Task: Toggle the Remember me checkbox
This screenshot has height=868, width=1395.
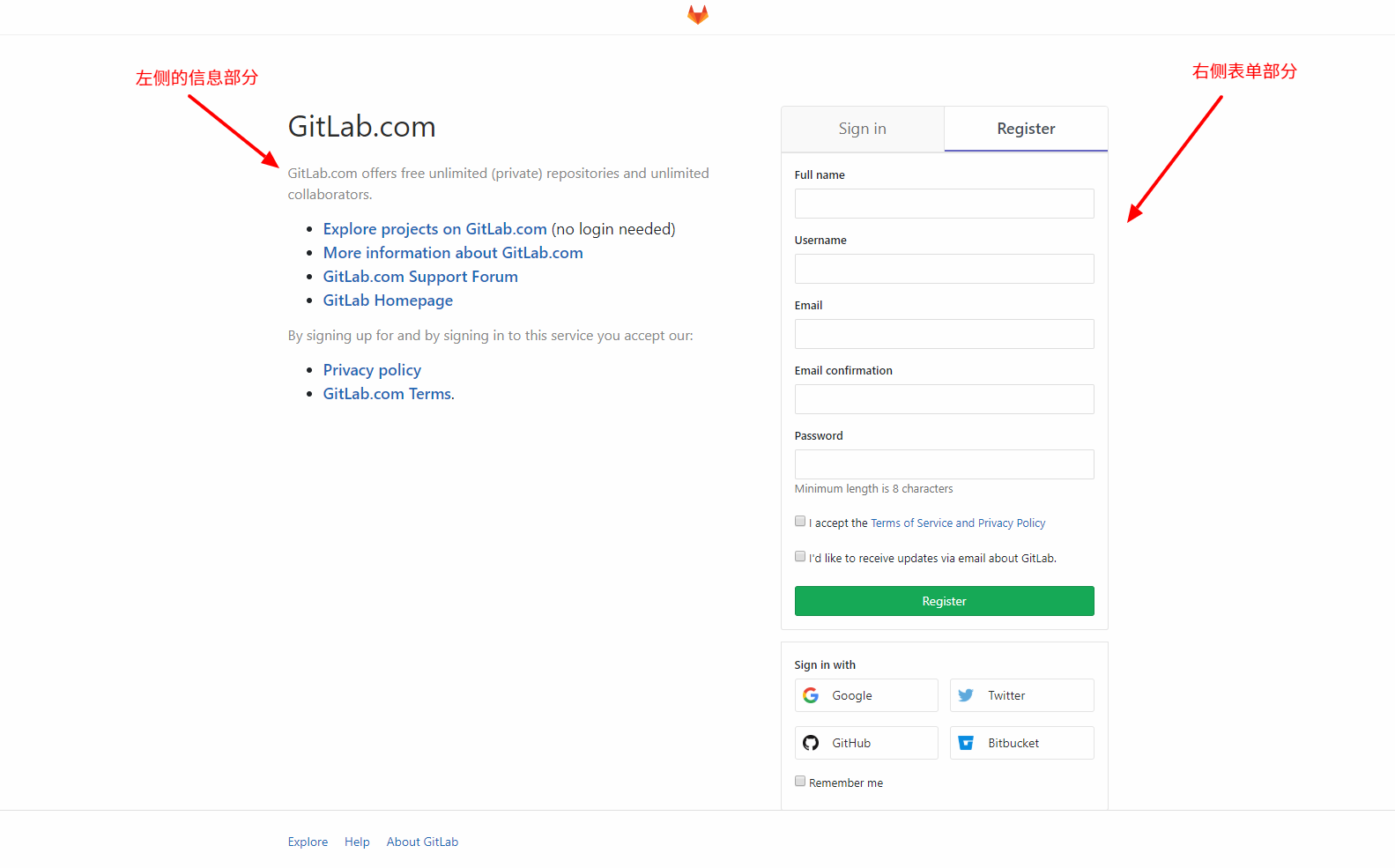Action: (x=800, y=781)
